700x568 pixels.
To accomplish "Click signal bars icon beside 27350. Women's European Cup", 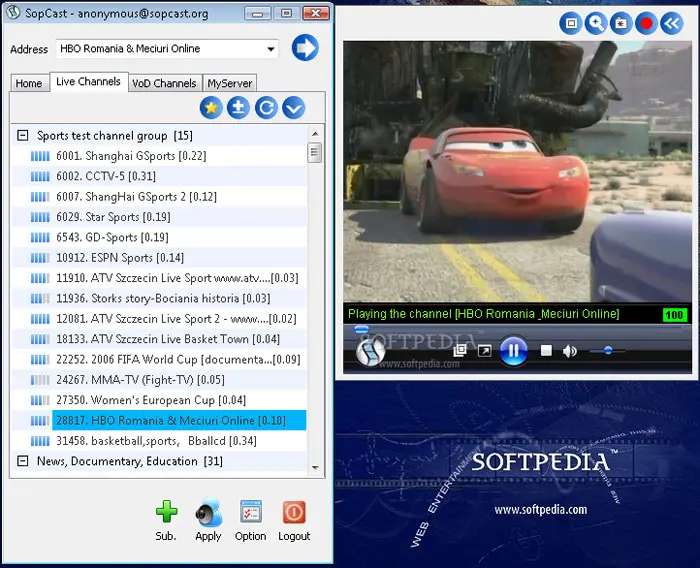I will (40, 400).
